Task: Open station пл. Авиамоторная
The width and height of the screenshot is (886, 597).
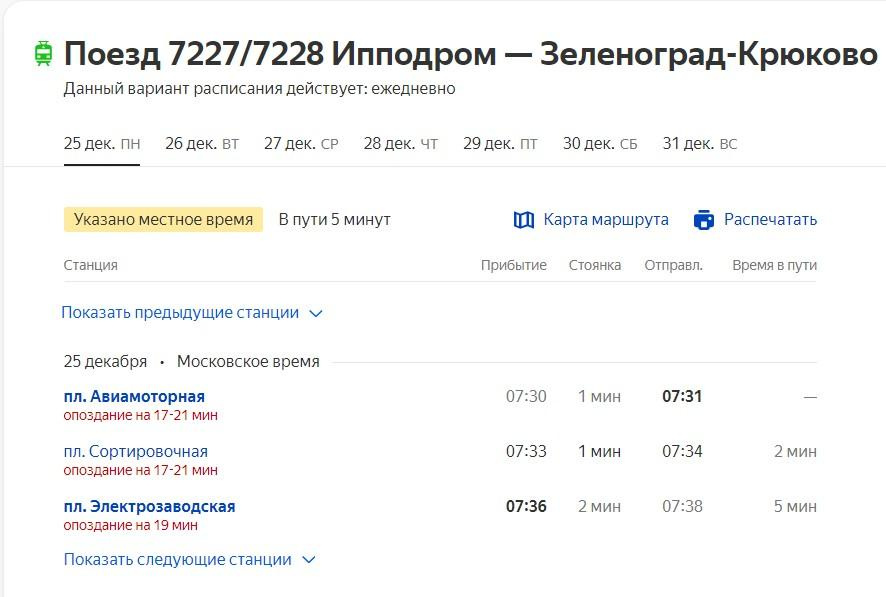Action: [x=134, y=397]
